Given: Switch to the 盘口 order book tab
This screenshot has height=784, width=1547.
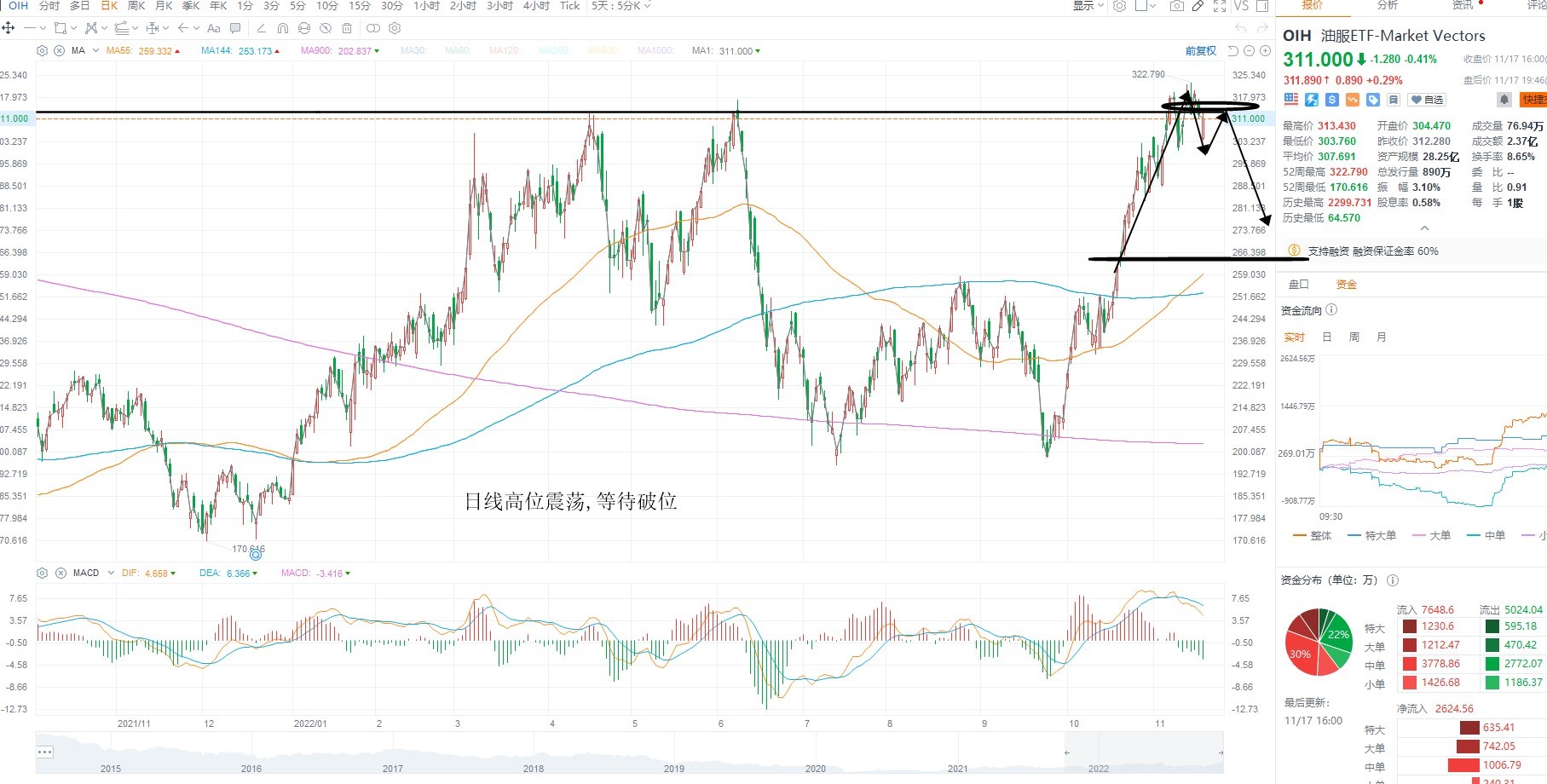Looking at the screenshot, I should point(1299,285).
